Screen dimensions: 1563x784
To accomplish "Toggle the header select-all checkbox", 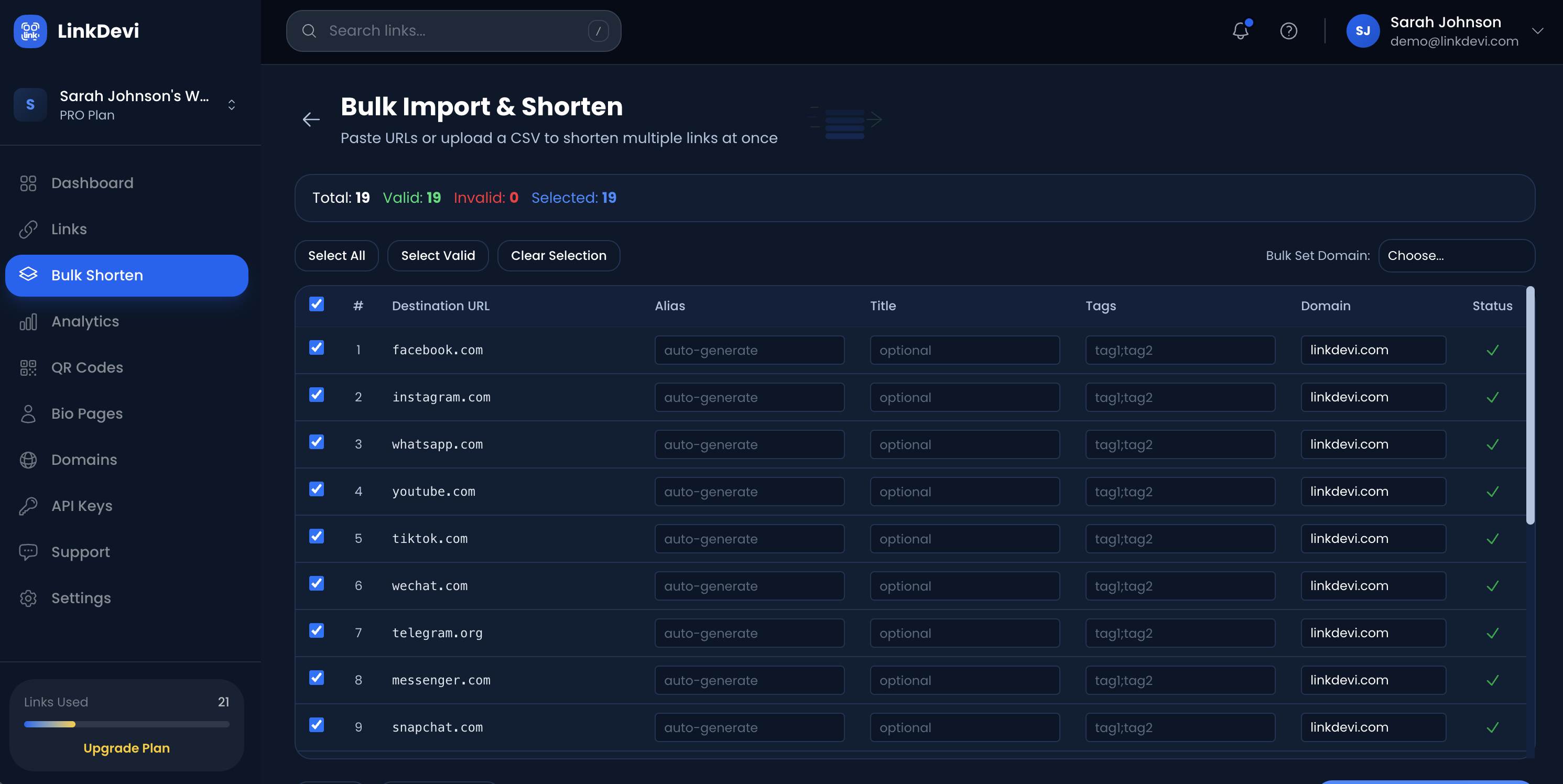I will (317, 304).
